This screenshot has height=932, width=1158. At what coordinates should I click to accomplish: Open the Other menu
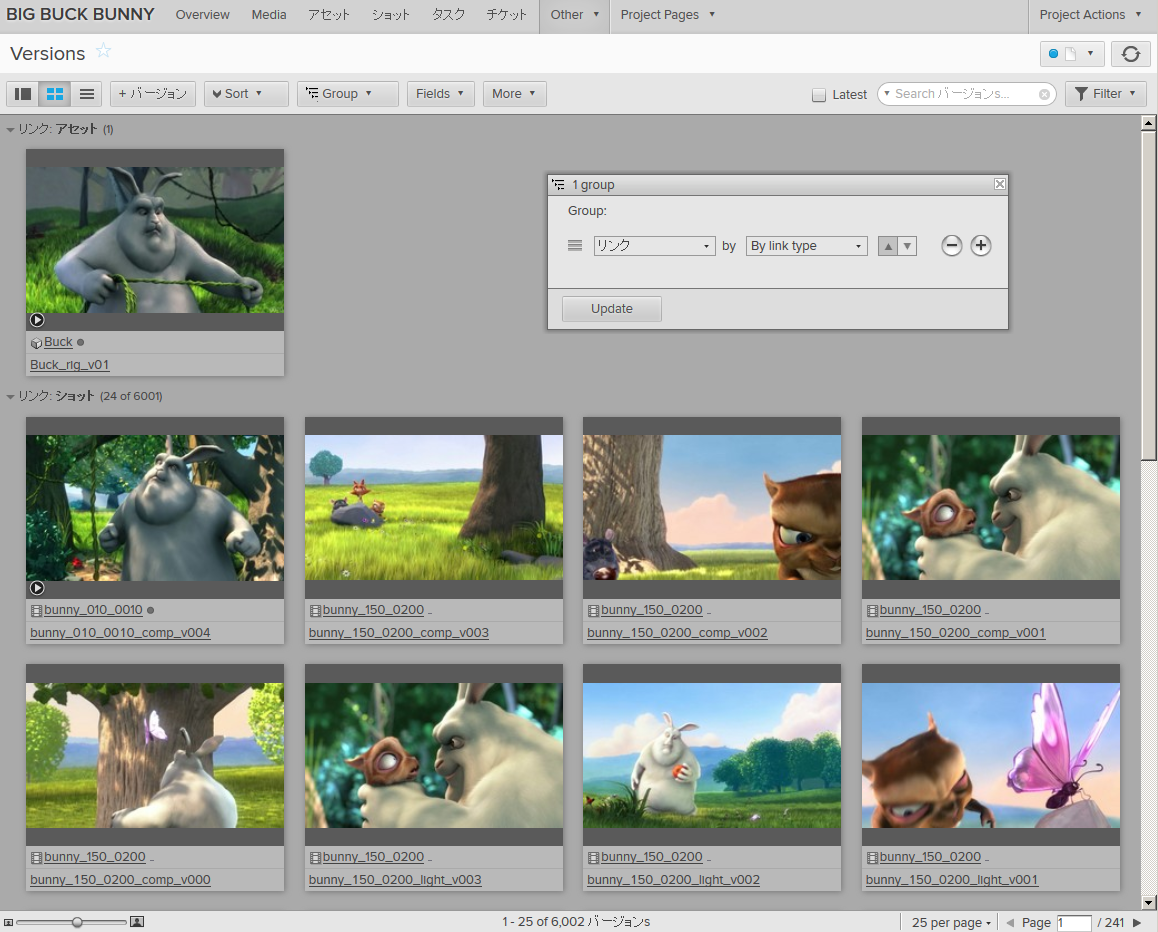[575, 15]
